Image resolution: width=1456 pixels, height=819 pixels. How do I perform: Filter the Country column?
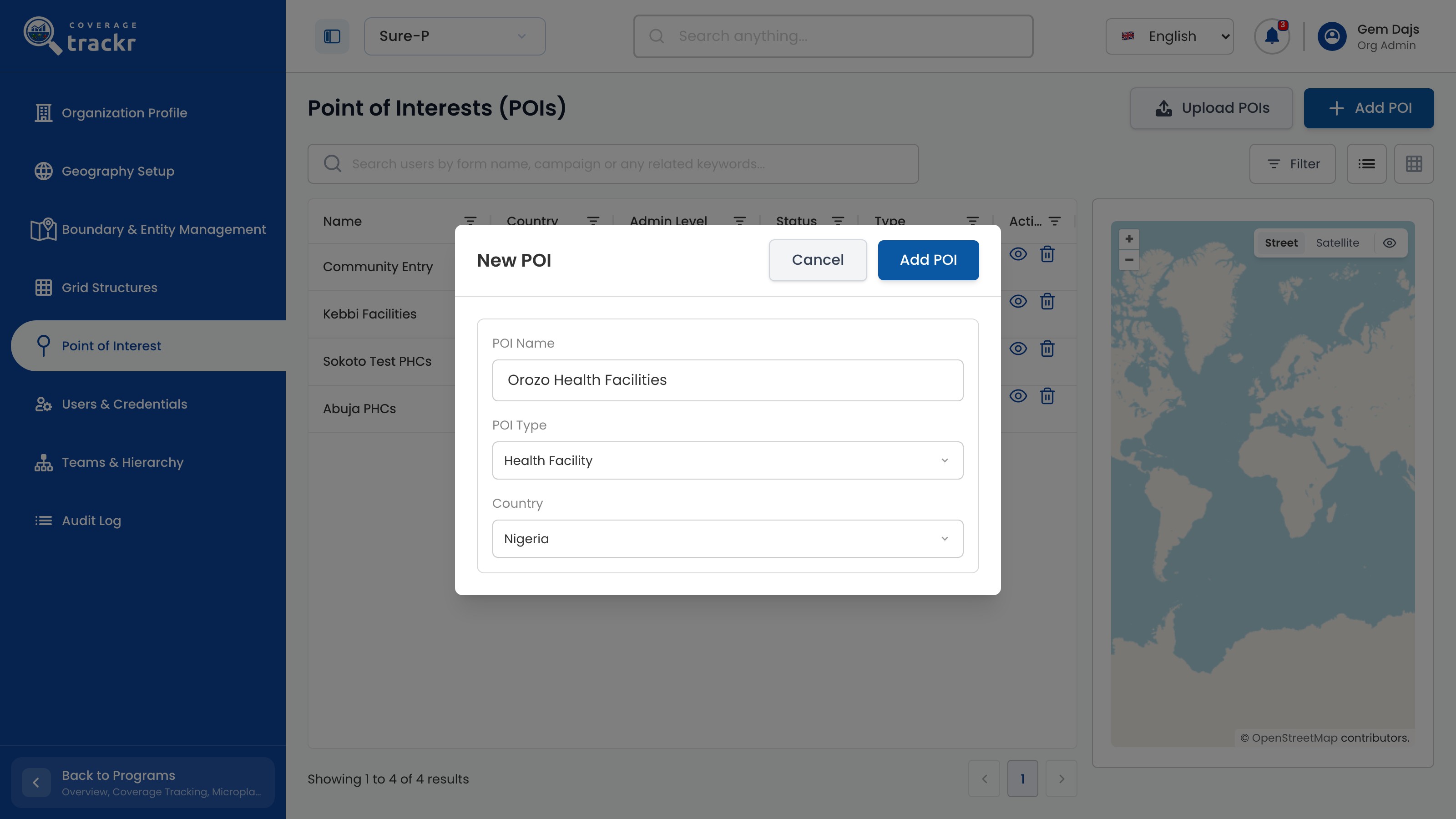click(593, 221)
